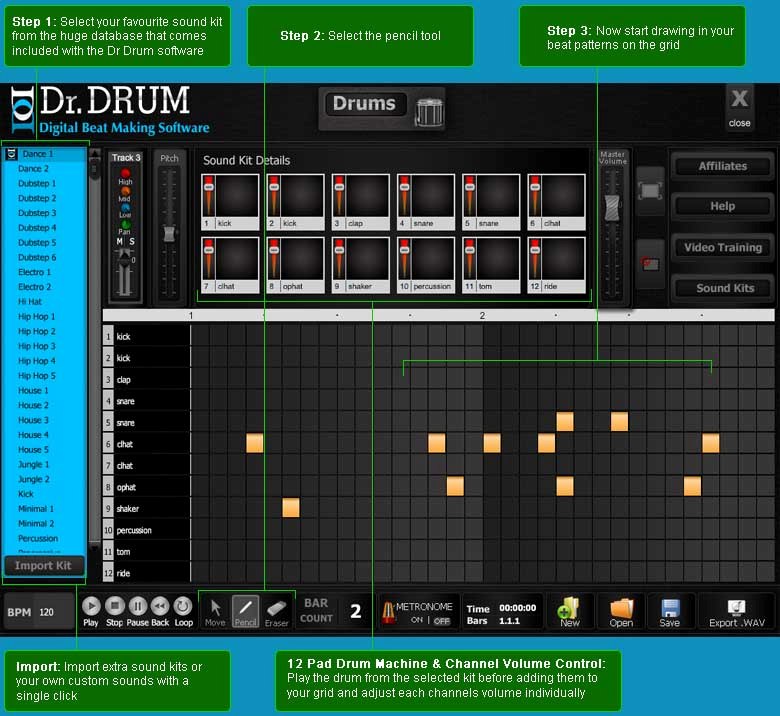This screenshot has width=780, height=716.
Task: Select the Pencil tool
Action: (245, 612)
